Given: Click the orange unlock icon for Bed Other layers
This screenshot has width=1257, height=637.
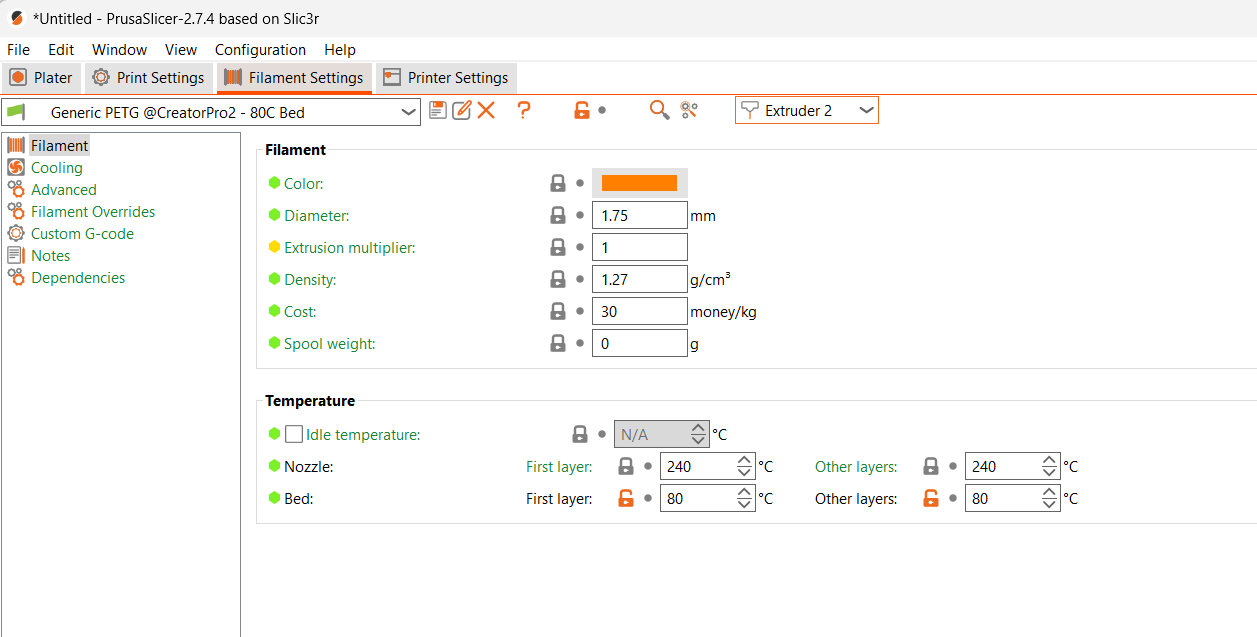Looking at the screenshot, I should coord(931,498).
